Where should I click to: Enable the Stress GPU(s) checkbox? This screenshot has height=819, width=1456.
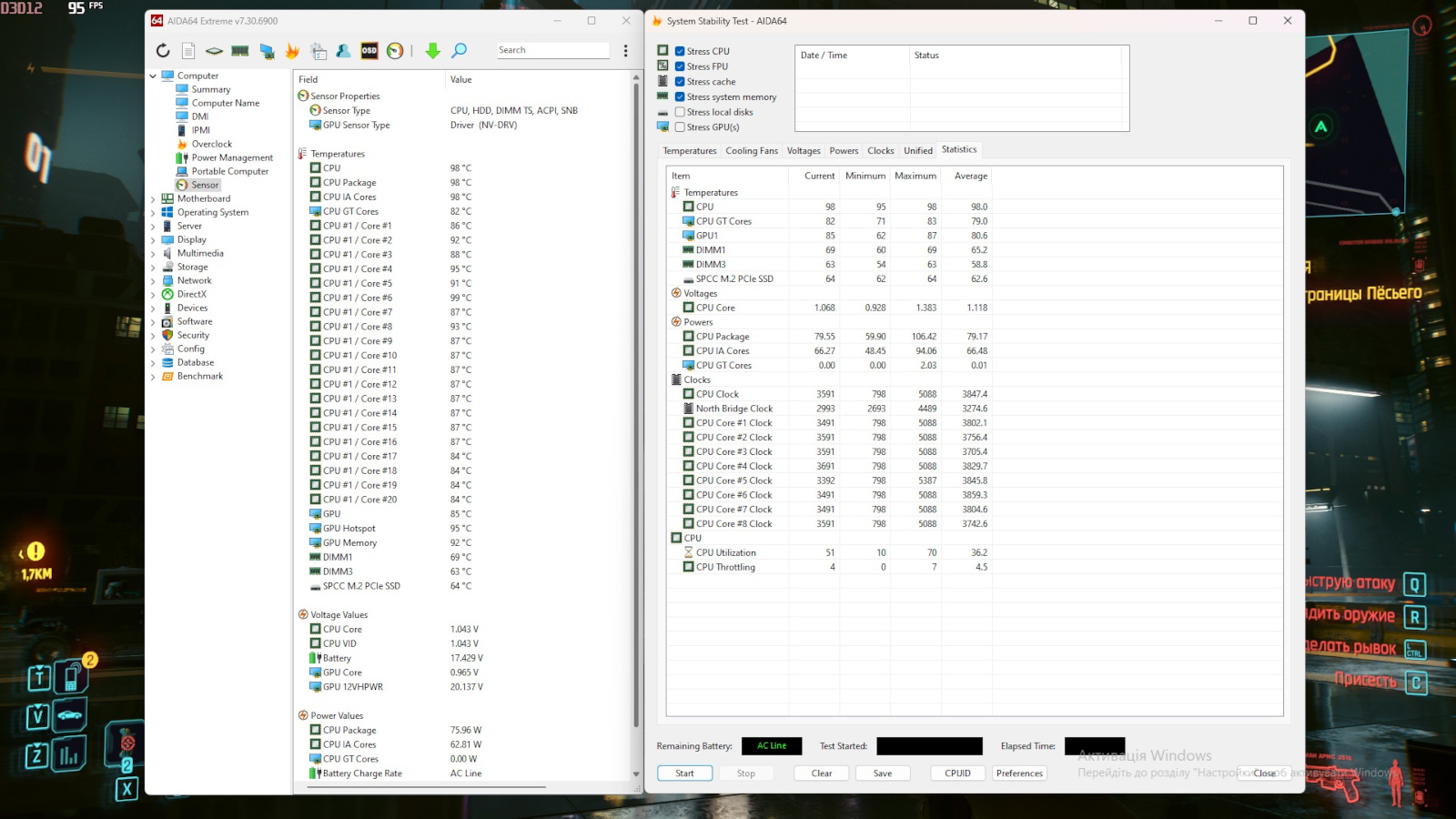click(x=680, y=127)
